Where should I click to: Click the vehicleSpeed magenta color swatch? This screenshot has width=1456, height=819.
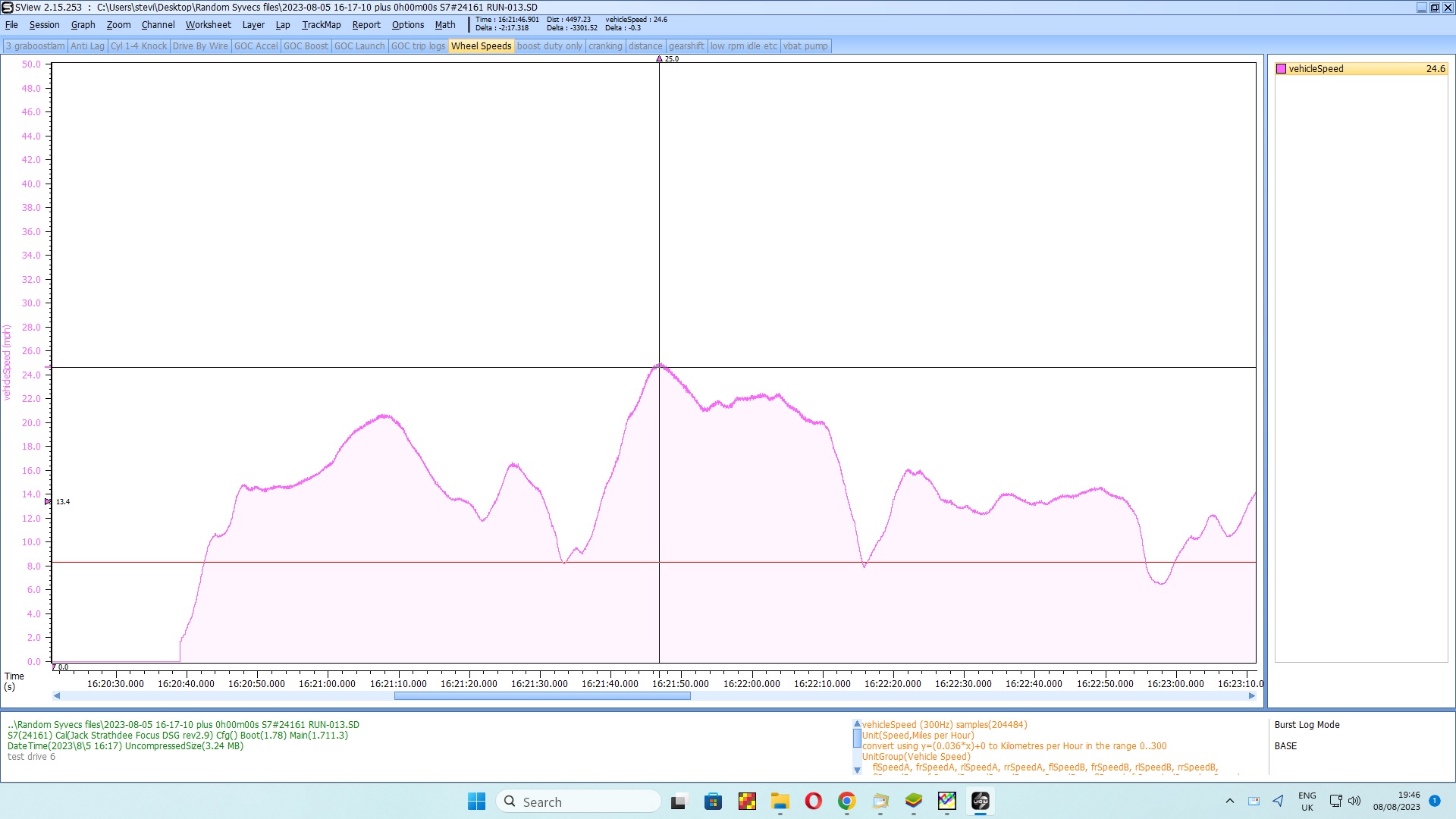click(1281, 69)
